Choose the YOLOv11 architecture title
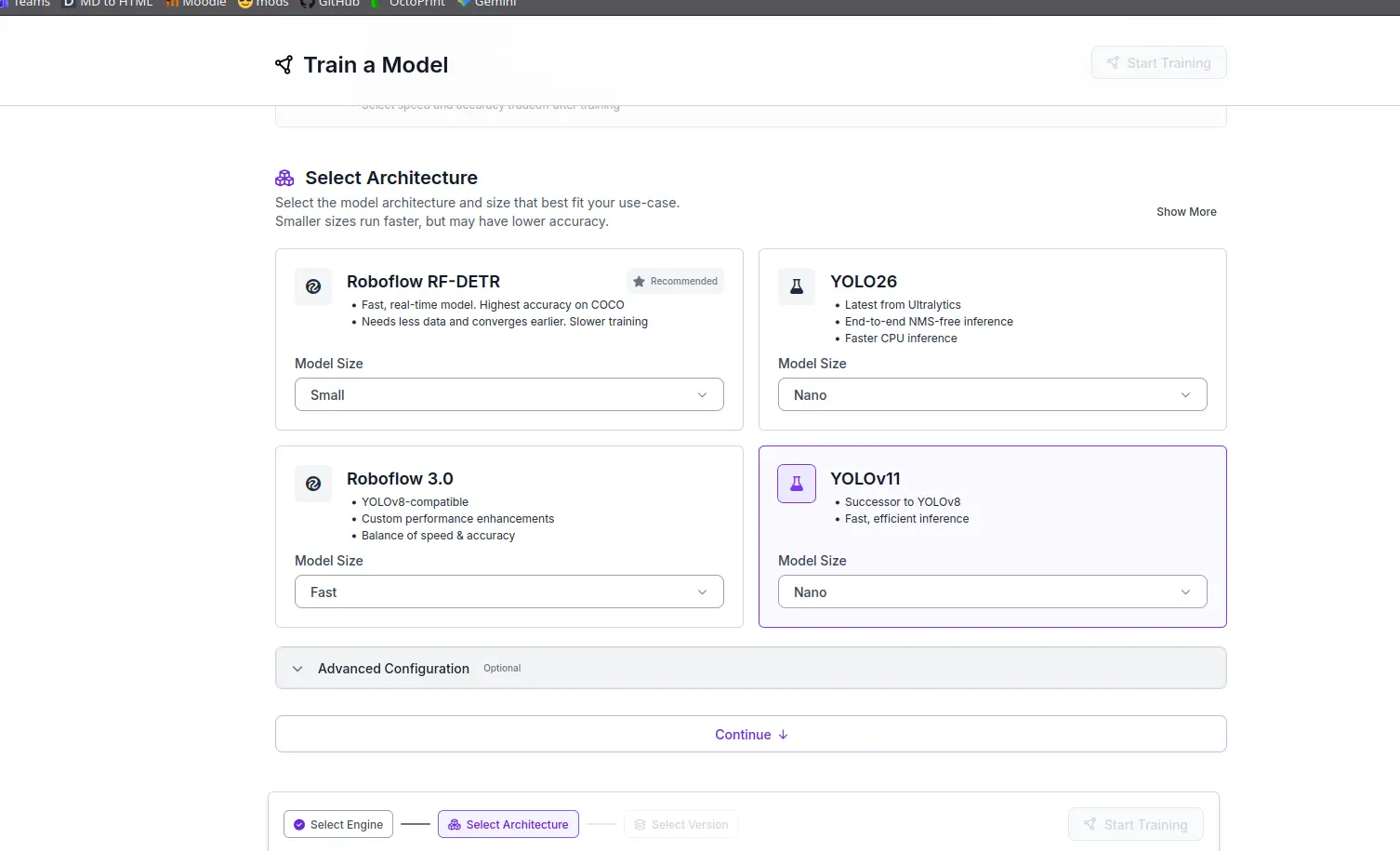Image resolution: width=1400 pixels, height=851 pixels. coord(865,478)
